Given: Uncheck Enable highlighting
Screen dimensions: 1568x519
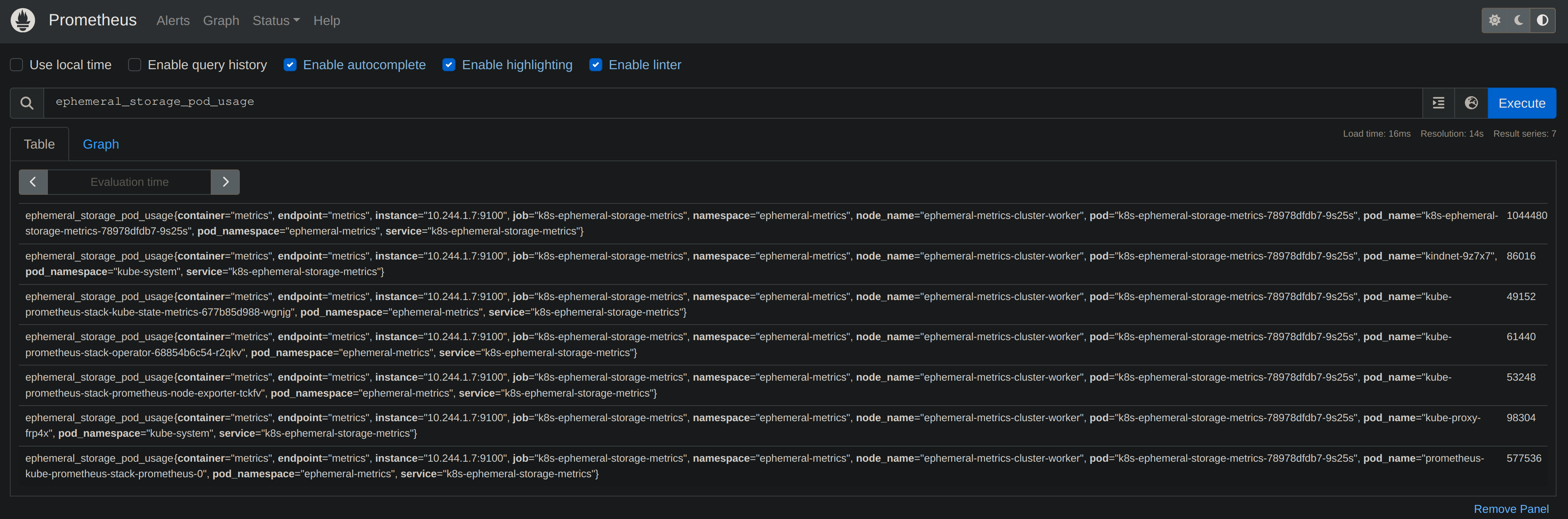Looking at the screenshot, I should pyautogui.click(x=448, y=65).
